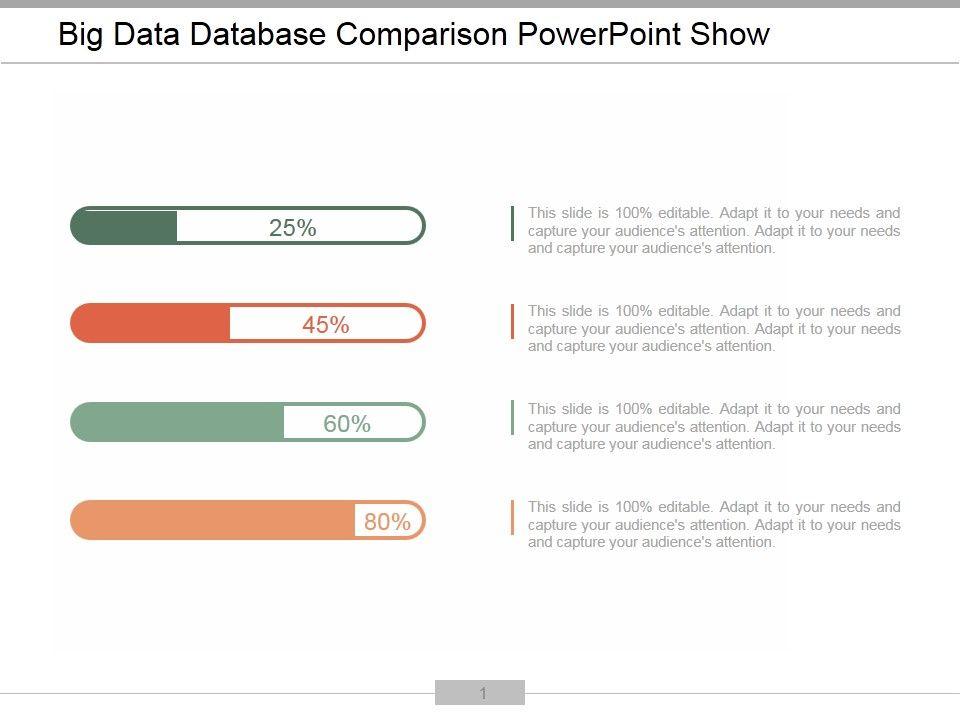Click the dark green fill of 25% bar
960x720 pixels.
coord(125,226)
